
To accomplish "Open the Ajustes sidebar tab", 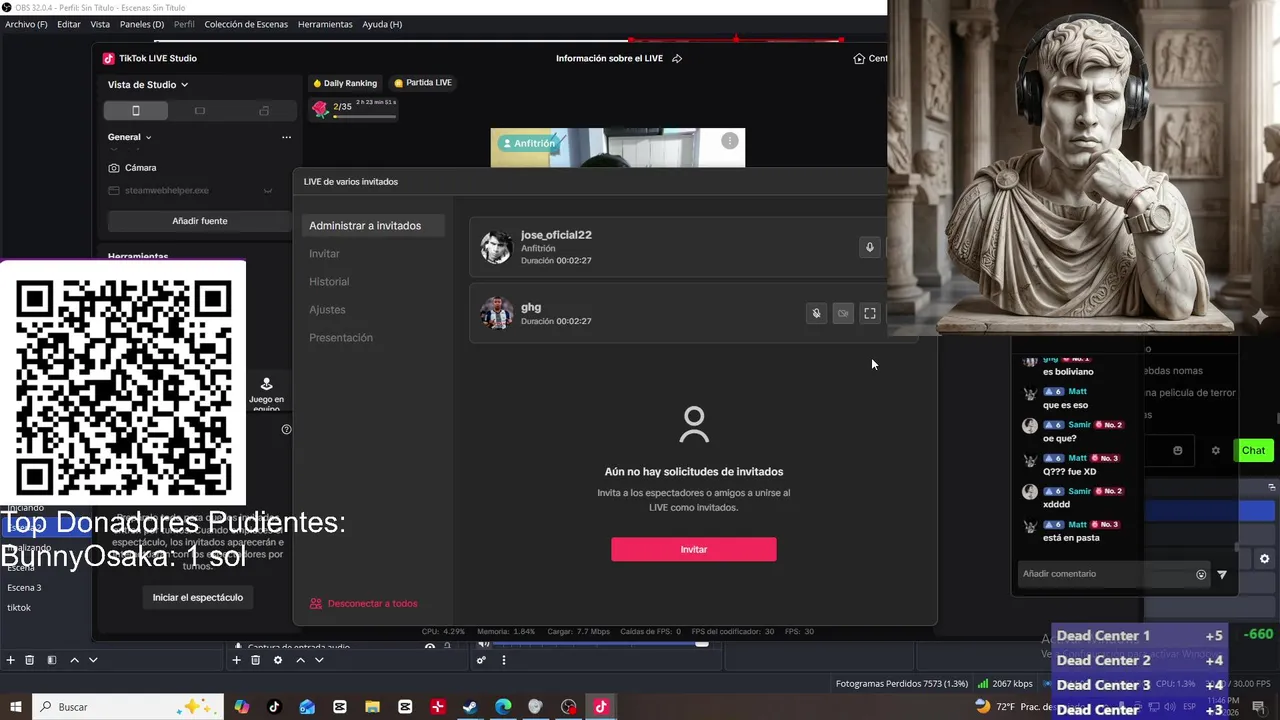I will coord(327,310).
